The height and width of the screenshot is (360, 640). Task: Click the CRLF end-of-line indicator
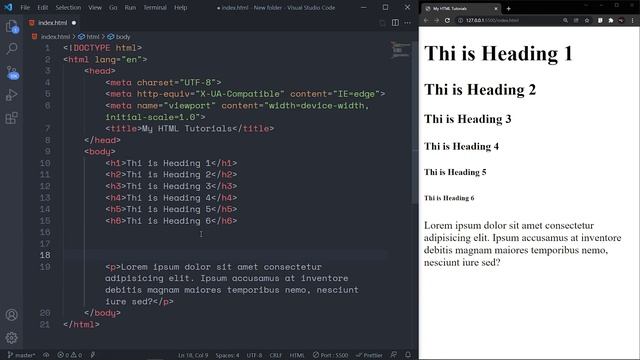[276, 355]
